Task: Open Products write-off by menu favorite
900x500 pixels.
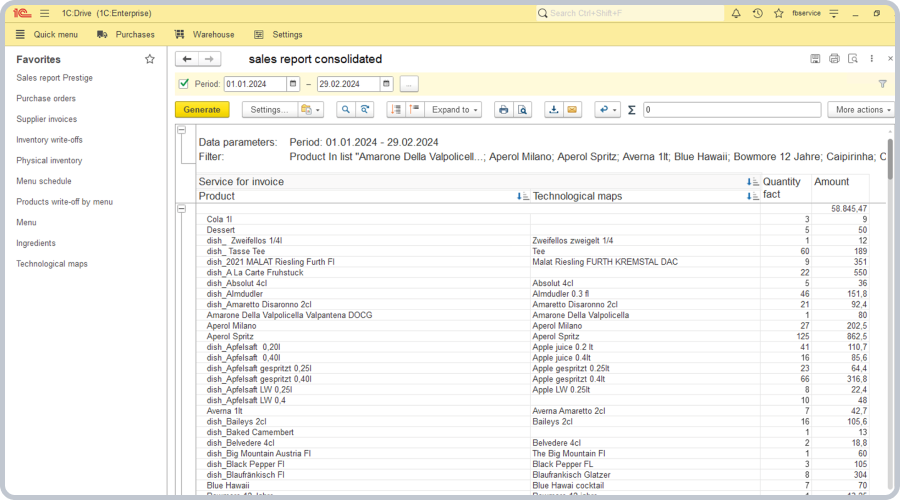Action: 64,201
